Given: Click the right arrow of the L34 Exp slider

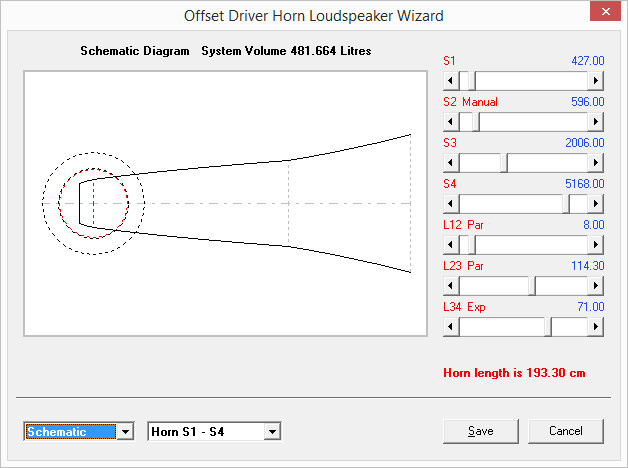Looking at the screenshot, I should click(x=596, y=326).
